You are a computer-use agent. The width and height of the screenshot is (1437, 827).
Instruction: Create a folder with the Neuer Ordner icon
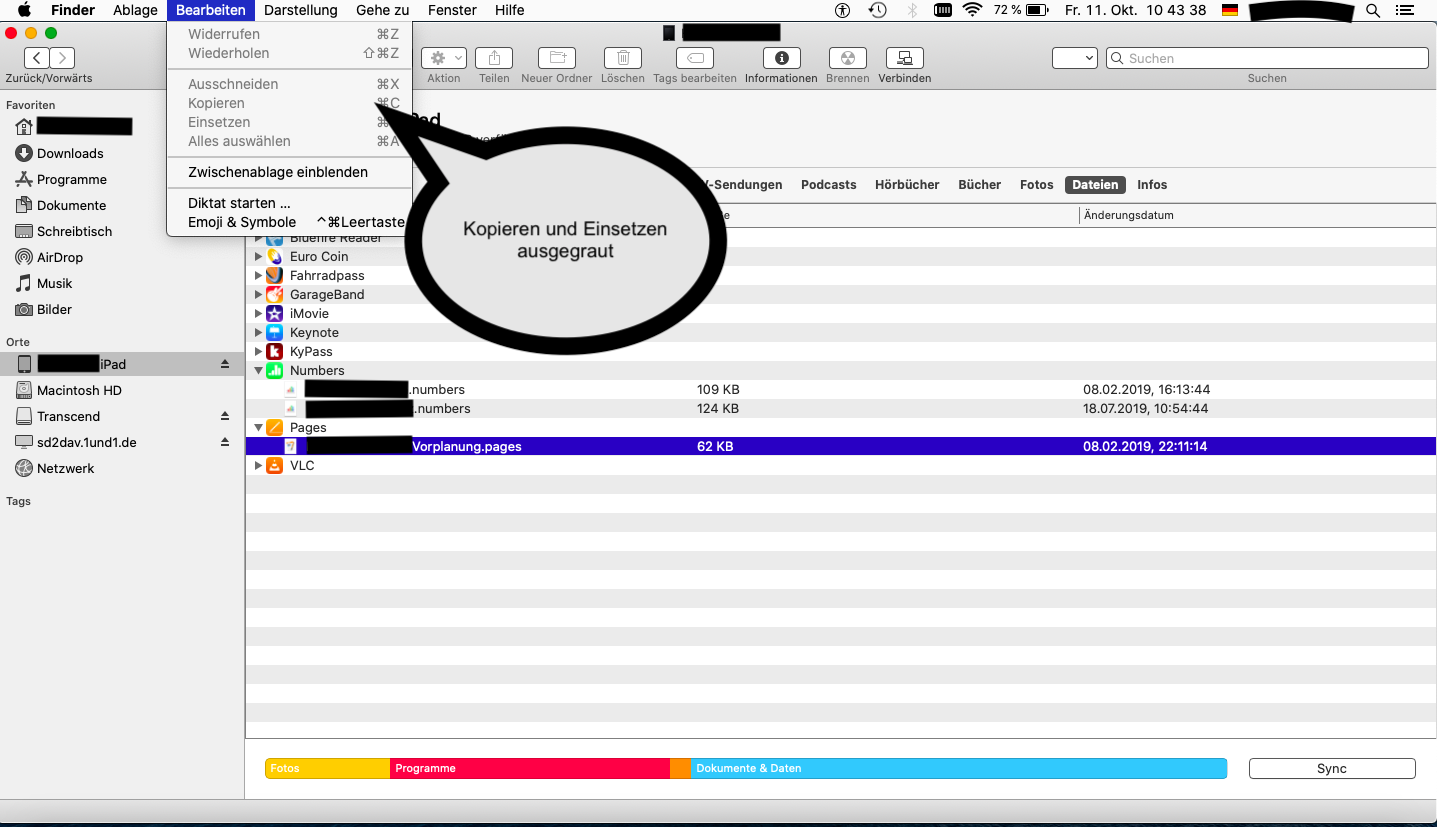(x=557, y=58)
